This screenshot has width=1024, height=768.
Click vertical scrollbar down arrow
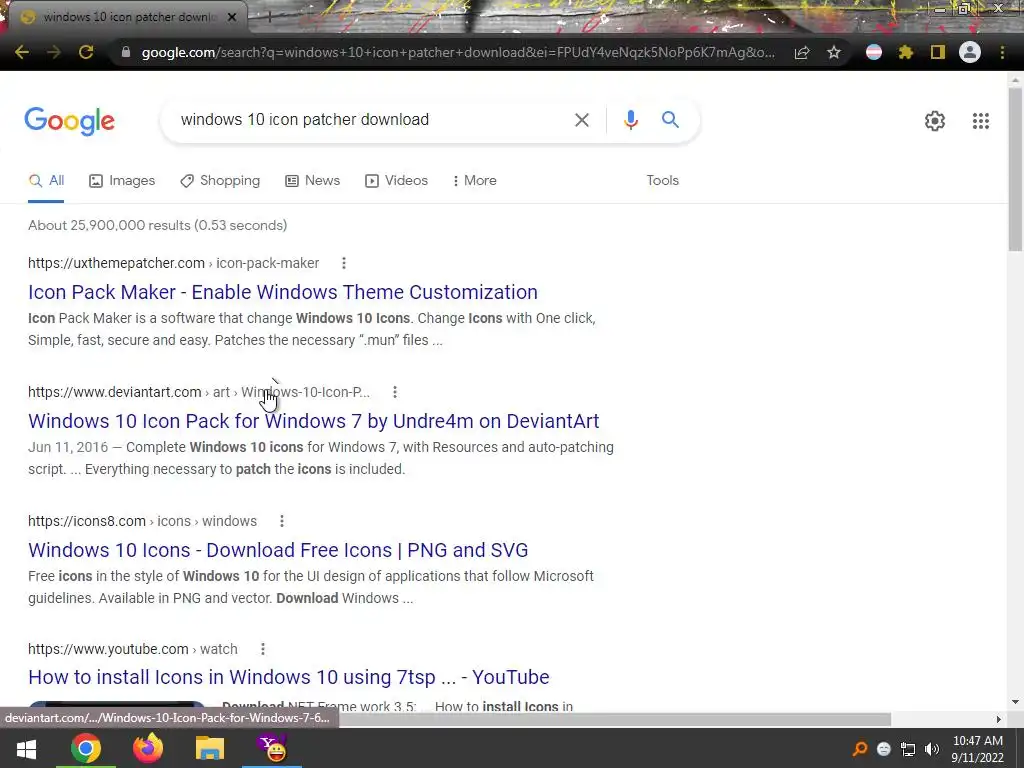tap(1016, 702)
